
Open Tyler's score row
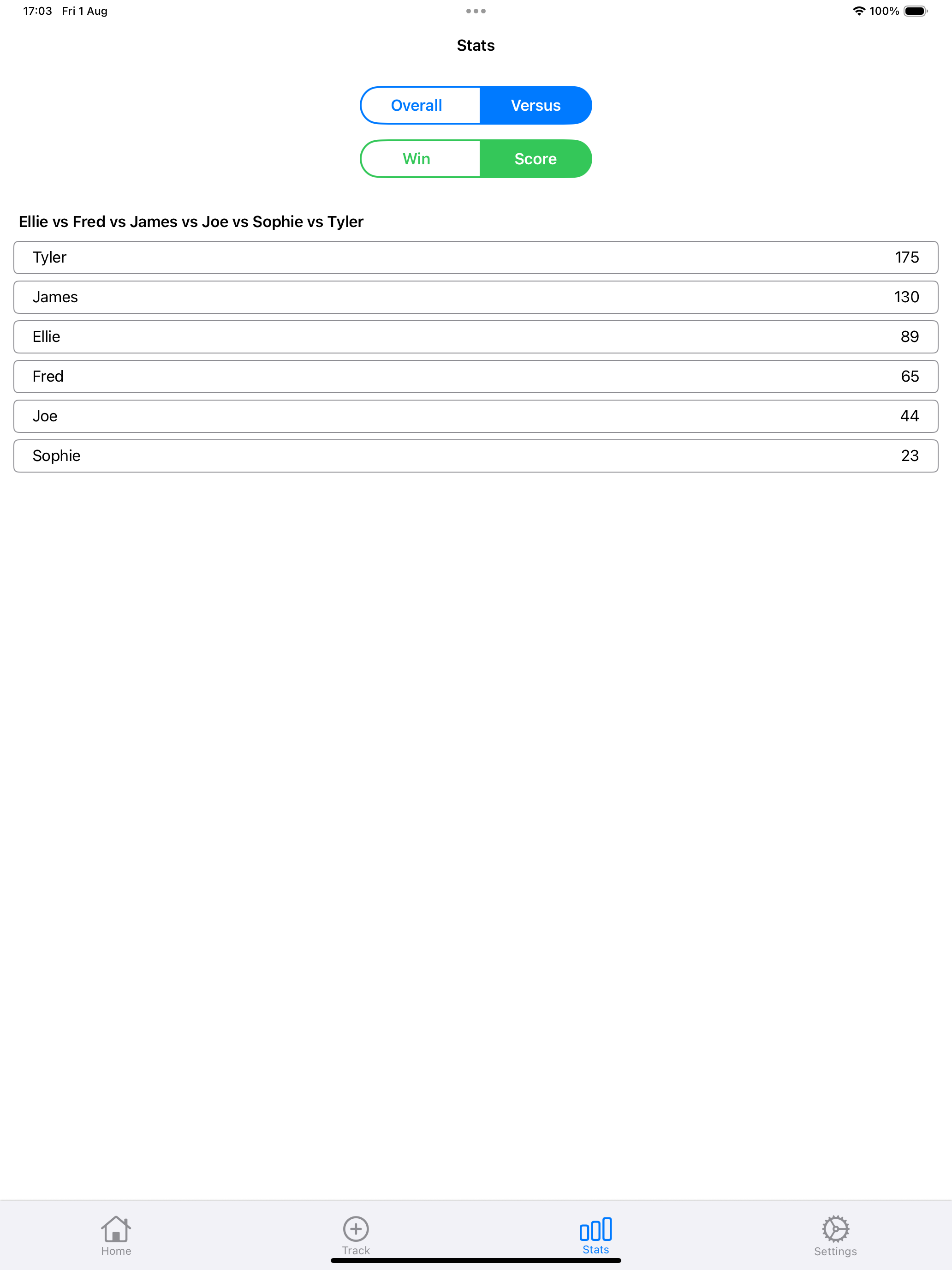476,257
